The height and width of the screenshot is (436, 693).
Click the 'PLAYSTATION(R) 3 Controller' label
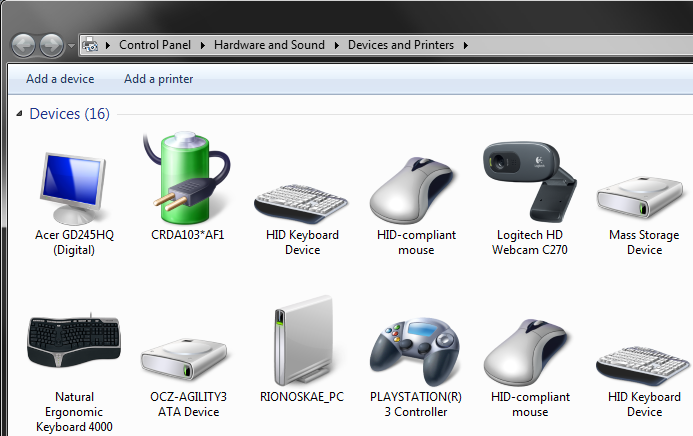(x=415, y=404)
